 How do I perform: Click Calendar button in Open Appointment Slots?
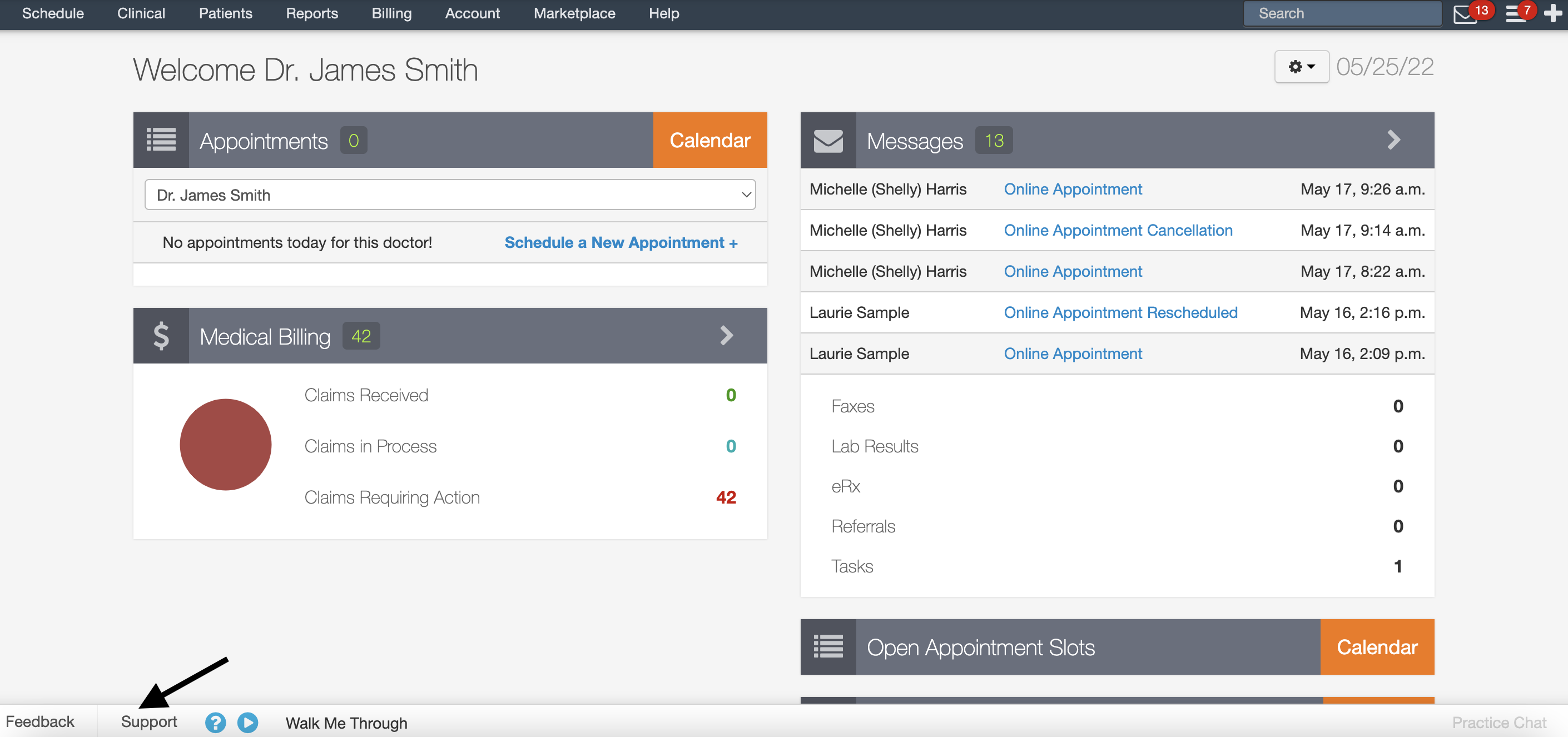click(x=1377, y=646)
